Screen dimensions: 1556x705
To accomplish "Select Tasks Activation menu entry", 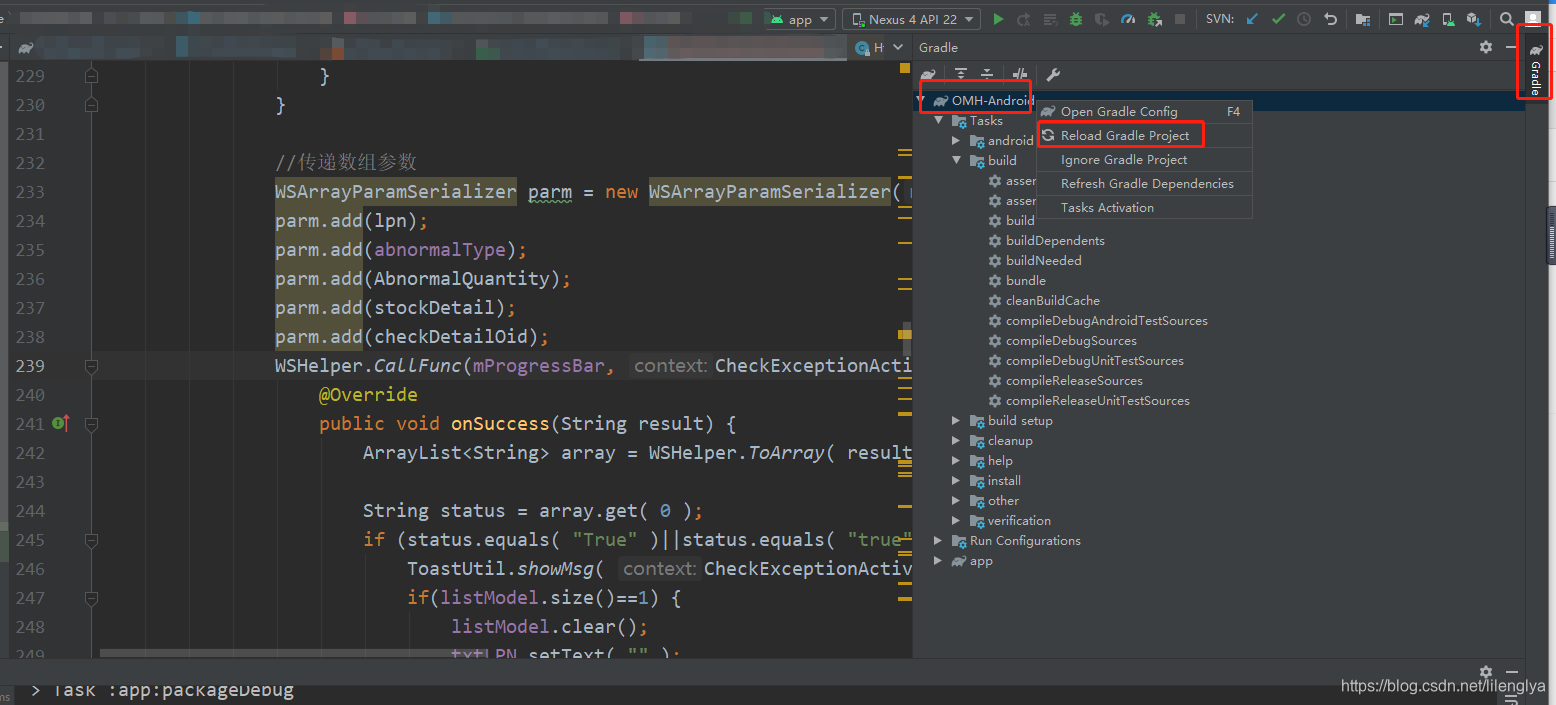I will pyautogui.click(x=1144, y=208).
